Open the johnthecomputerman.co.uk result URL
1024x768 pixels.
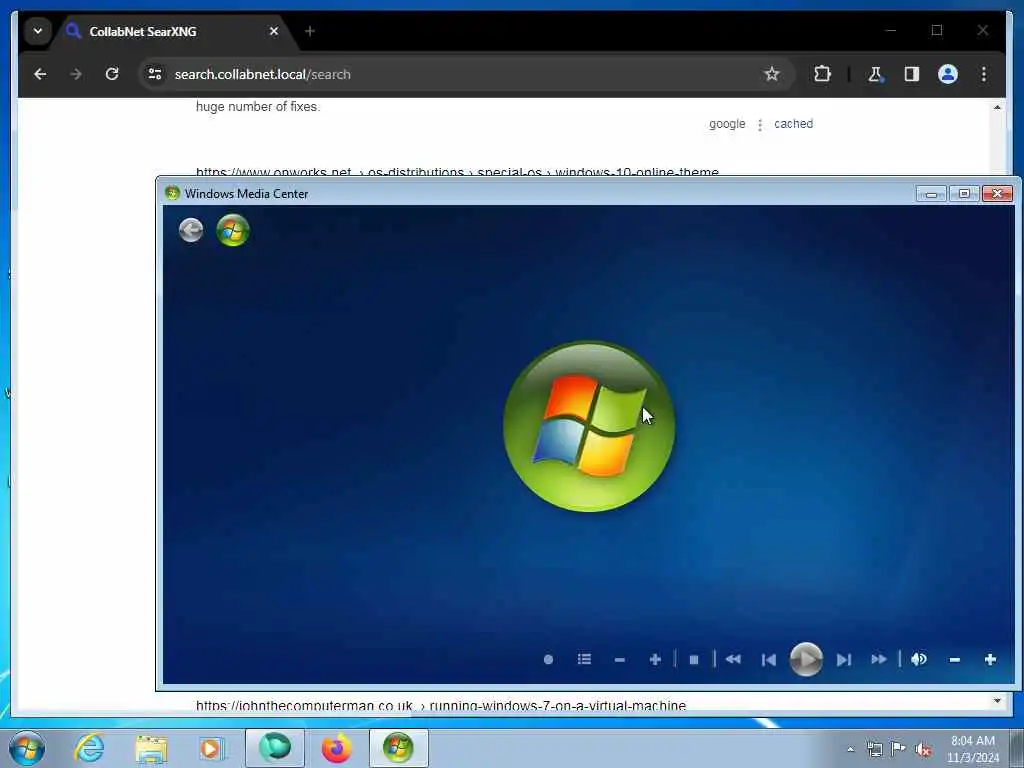441,705
